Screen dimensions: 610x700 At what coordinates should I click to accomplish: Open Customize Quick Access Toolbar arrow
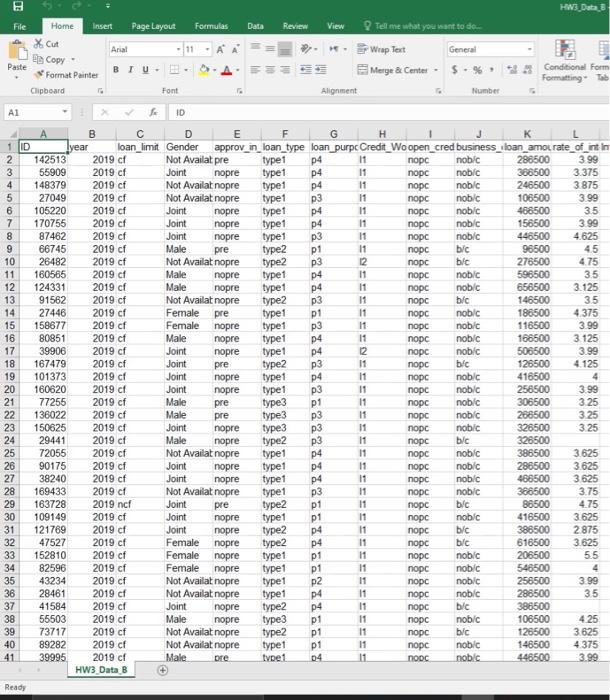[108, 6]
